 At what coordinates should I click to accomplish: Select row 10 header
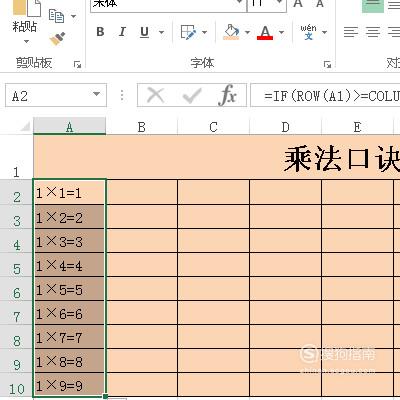16,385
